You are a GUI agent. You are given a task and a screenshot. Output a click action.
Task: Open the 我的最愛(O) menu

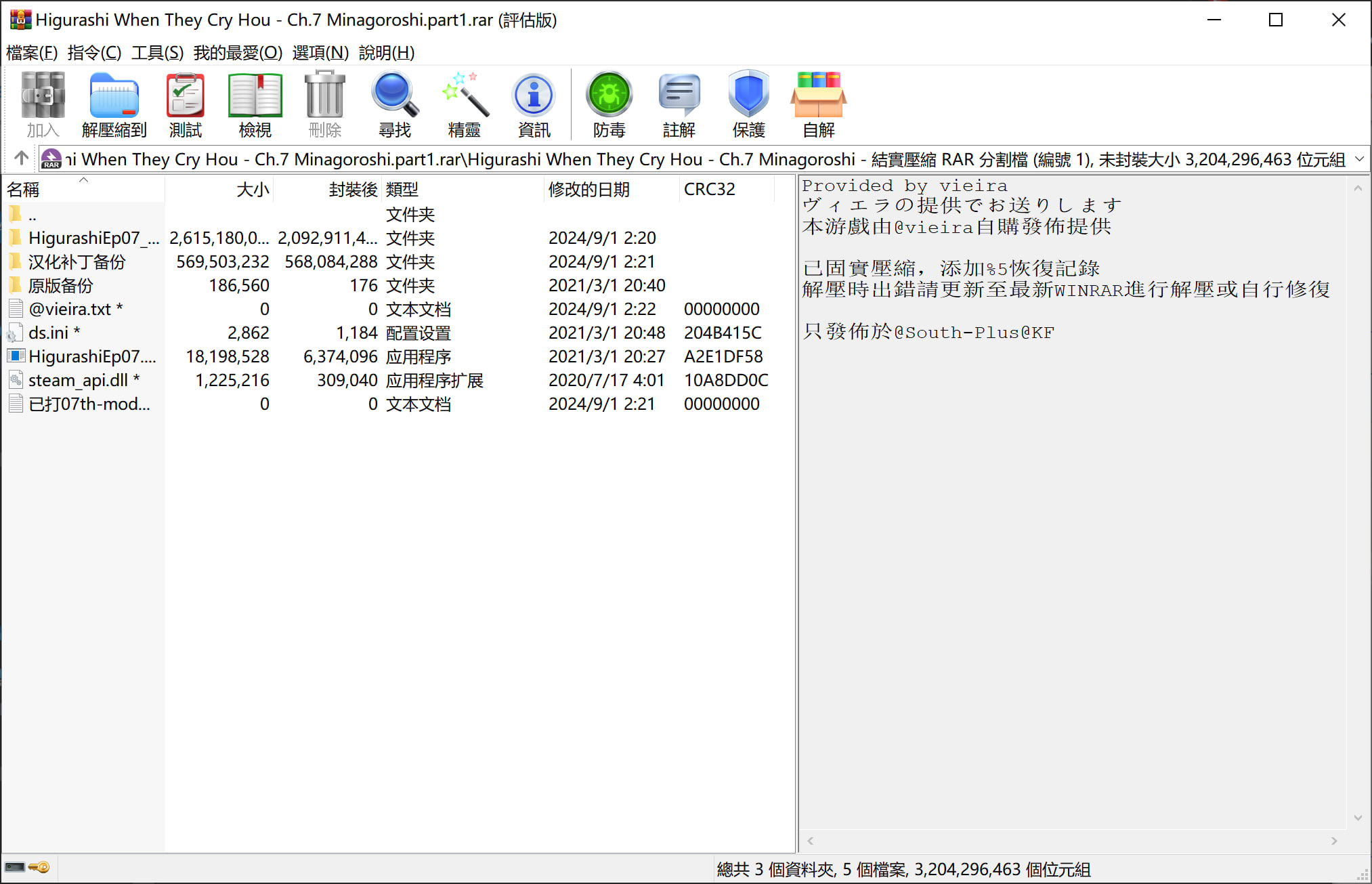pyautogui.click(x=238, y=53)
